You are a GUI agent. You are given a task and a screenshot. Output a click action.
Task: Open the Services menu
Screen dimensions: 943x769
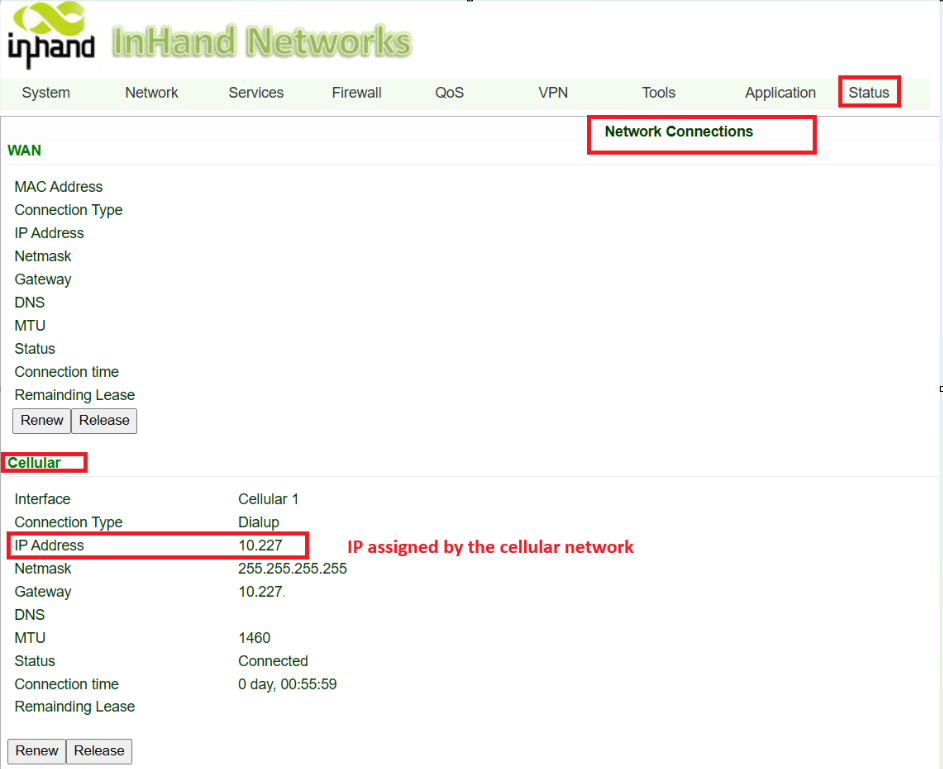click(x=256, y=93)
